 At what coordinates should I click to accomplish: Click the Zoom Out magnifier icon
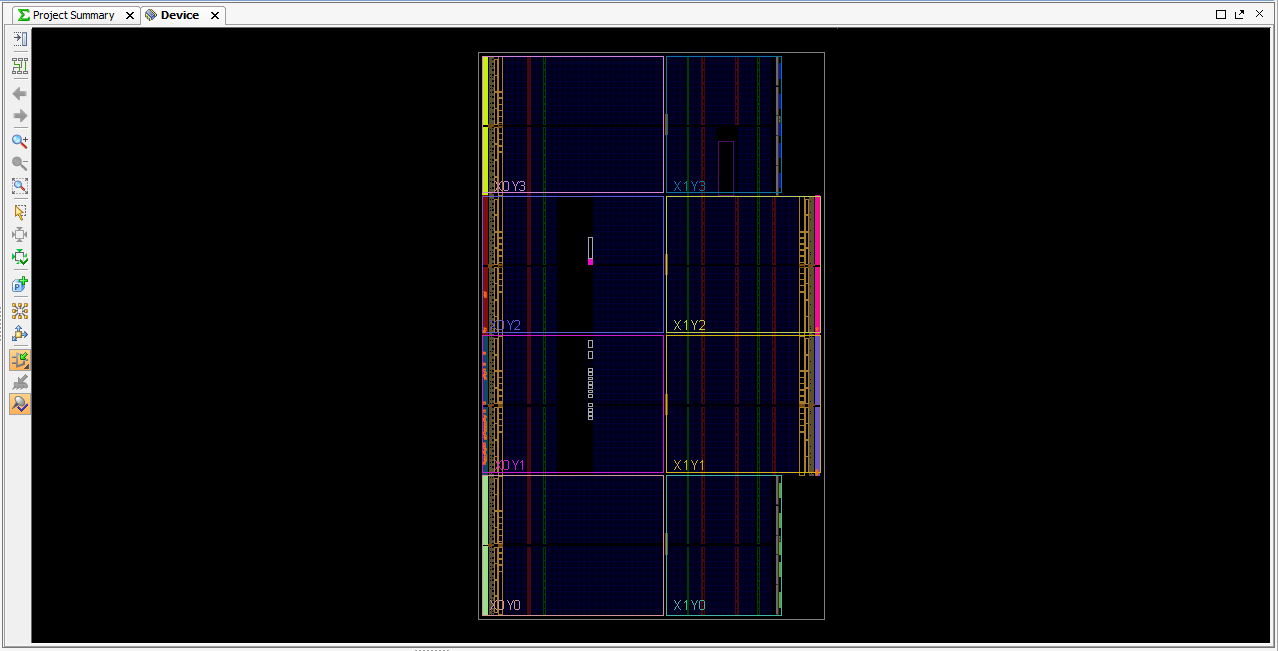19,163
